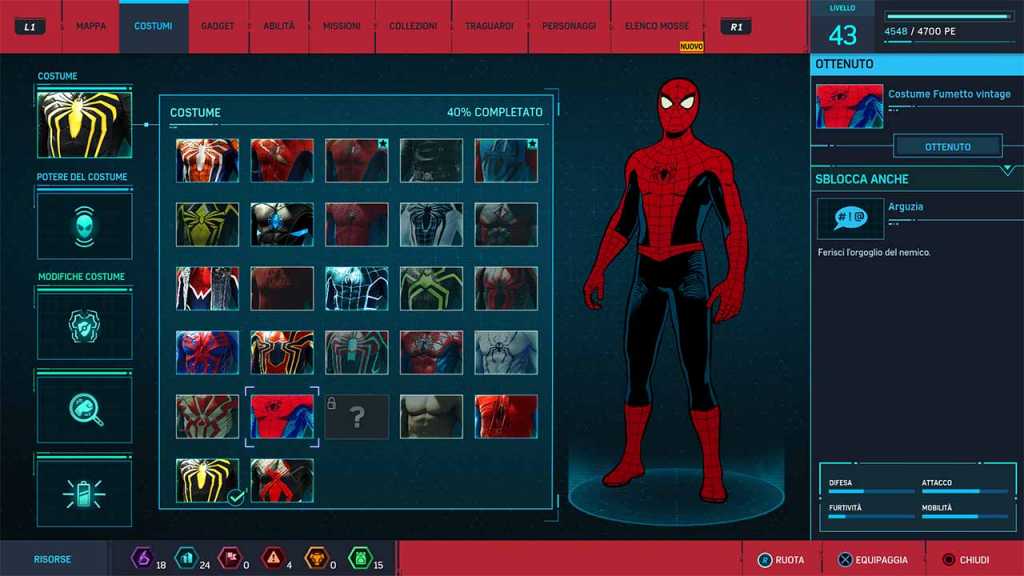Select the equipped yellow costume with checkmark
The width and height of the screenshot is (1024, 576).
208,481
